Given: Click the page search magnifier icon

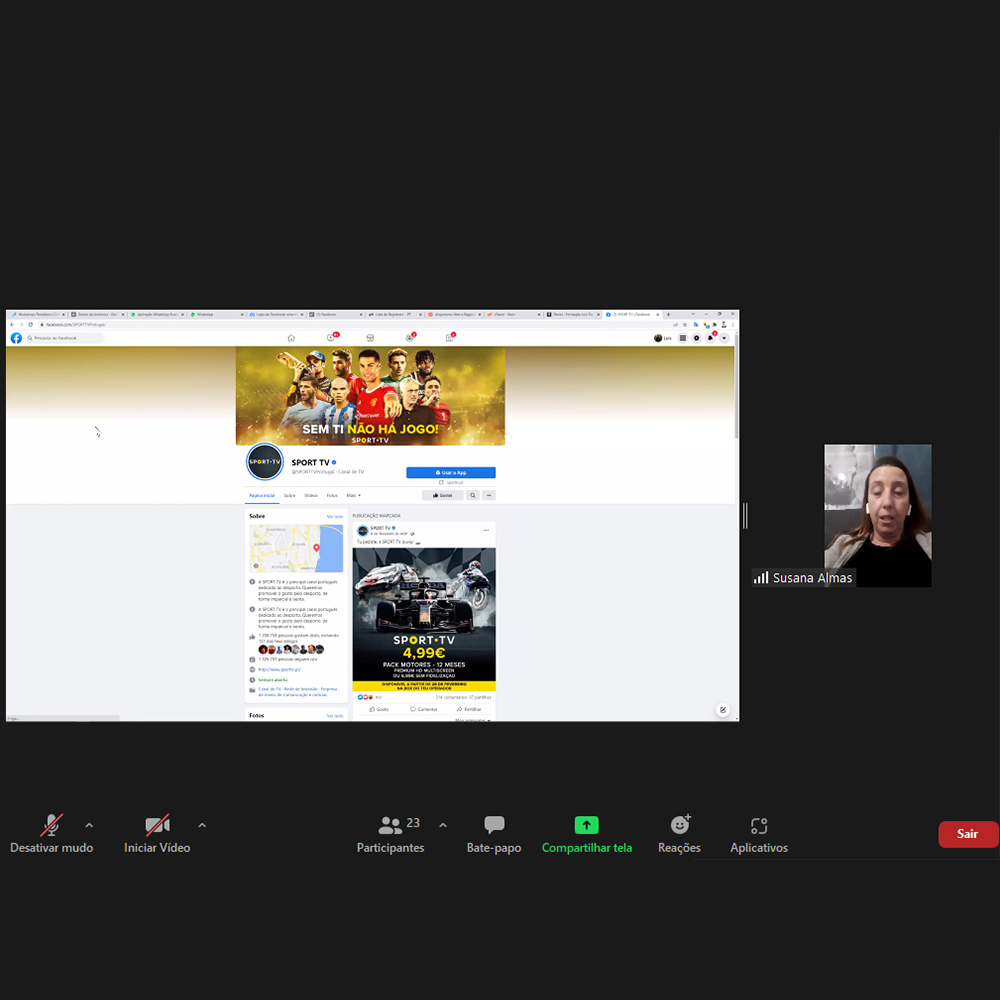Looking at the screenshot, I should point(473,495).
